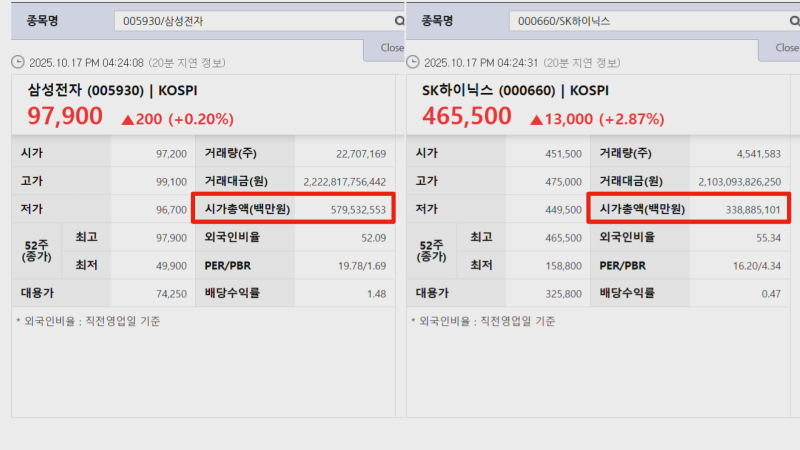
Task: Click Samsung market cap value 579,532,553
Action: point(348,209)
